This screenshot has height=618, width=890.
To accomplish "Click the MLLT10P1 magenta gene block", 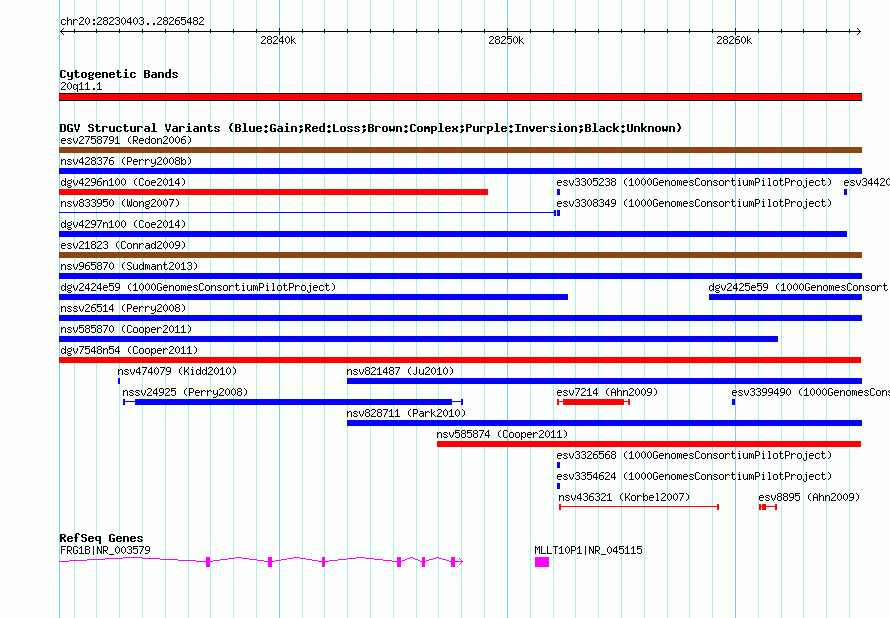I will click(542, 562).
